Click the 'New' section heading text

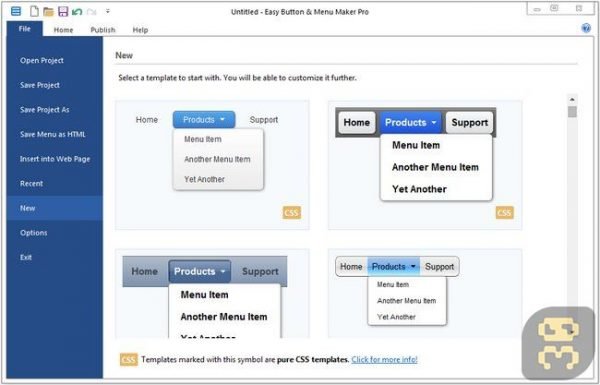tap(124, 55)
